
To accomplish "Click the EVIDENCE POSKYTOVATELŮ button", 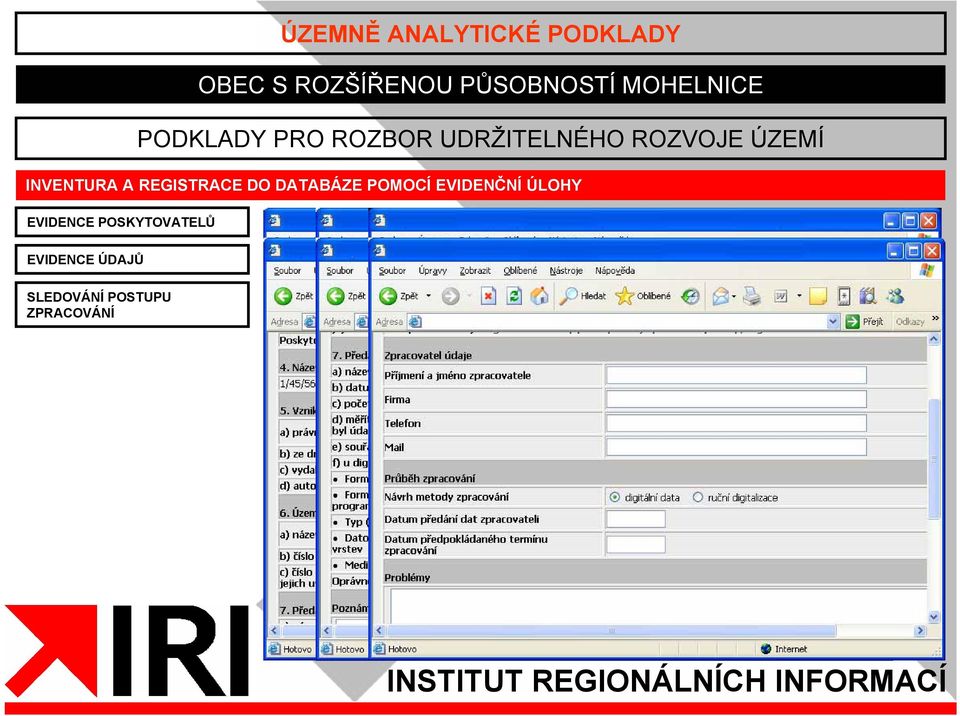I will coord(132,222).
